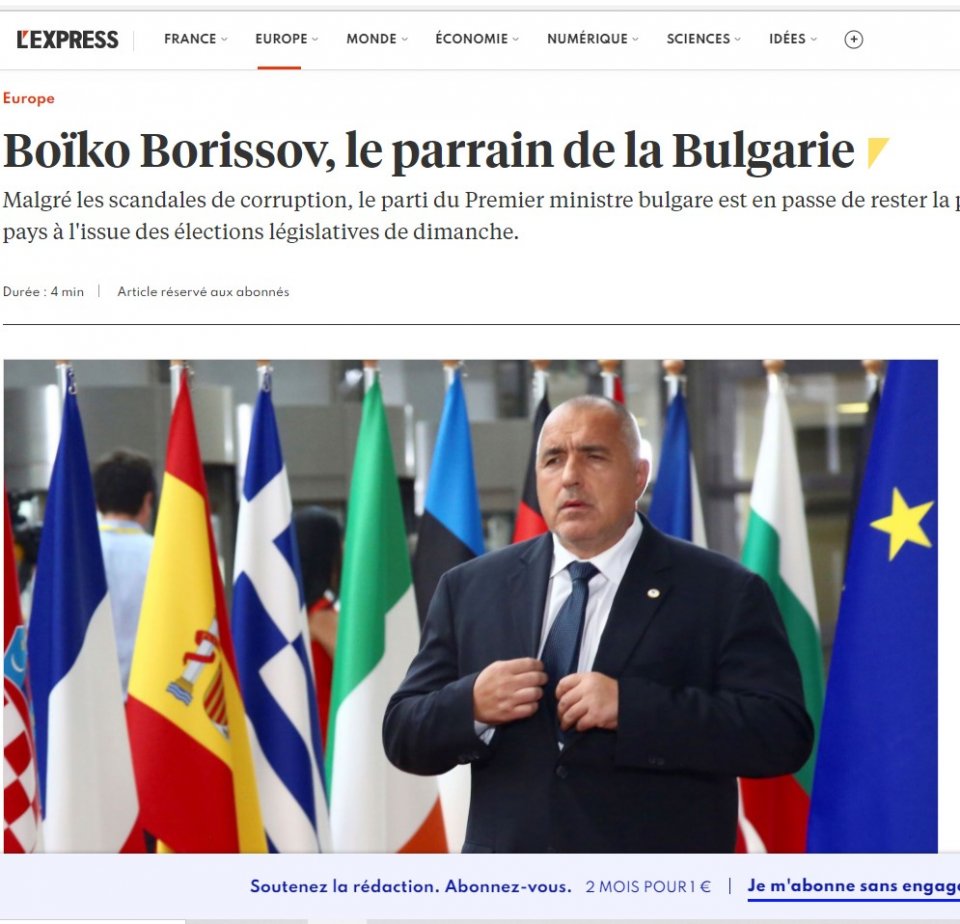Image resolution: width=960 pixels, height=924 pixels.
Task: Expand the France menu chevron
Action: (224, 39)
